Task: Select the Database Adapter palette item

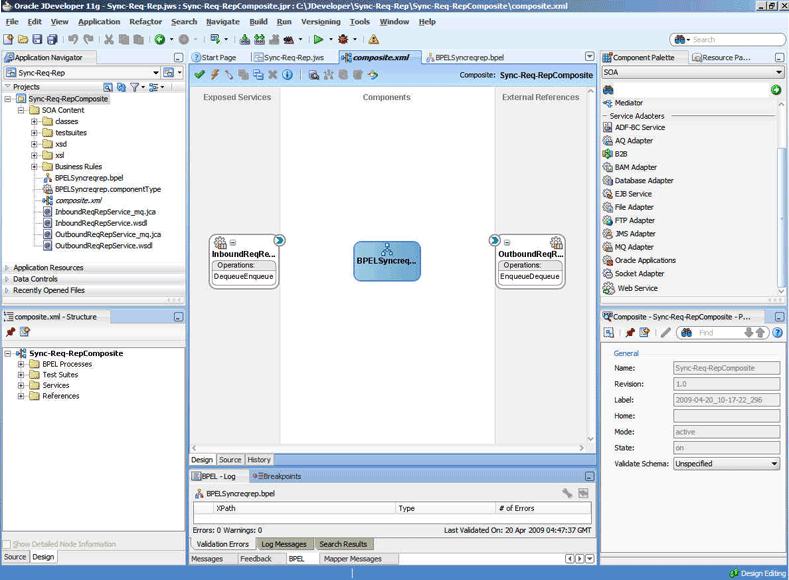Action: pos(643,181)
